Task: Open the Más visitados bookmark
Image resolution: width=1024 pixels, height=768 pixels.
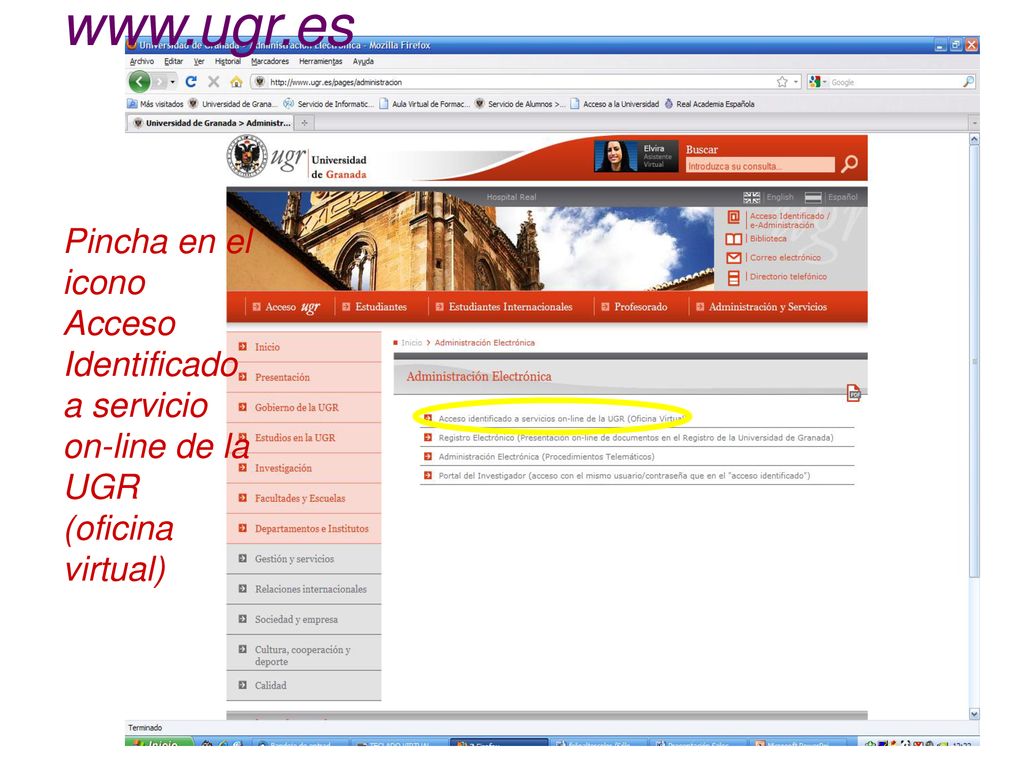Action: [x=155, y=104]
